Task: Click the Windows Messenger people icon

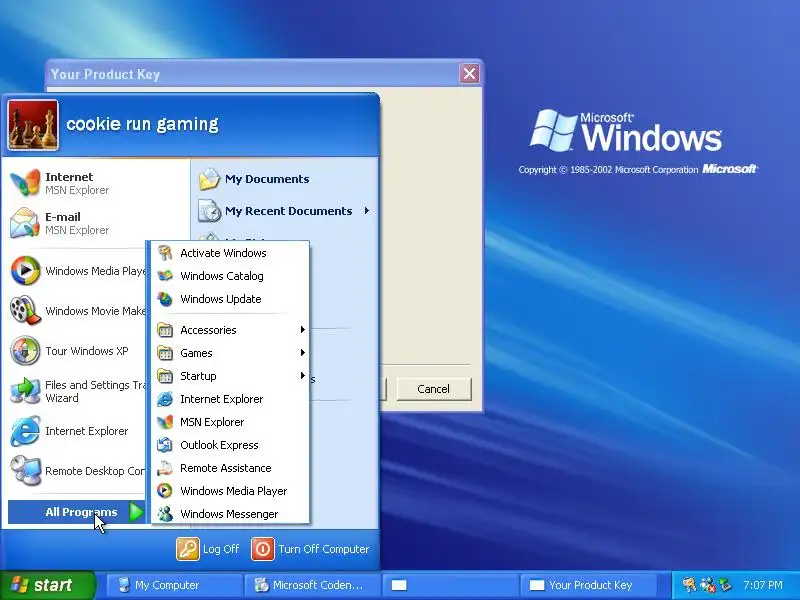Action: [165, 514]
